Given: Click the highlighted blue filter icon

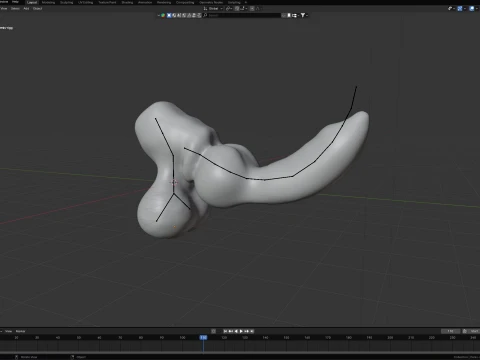Looking at the screenshot, I should pos(169,15).
